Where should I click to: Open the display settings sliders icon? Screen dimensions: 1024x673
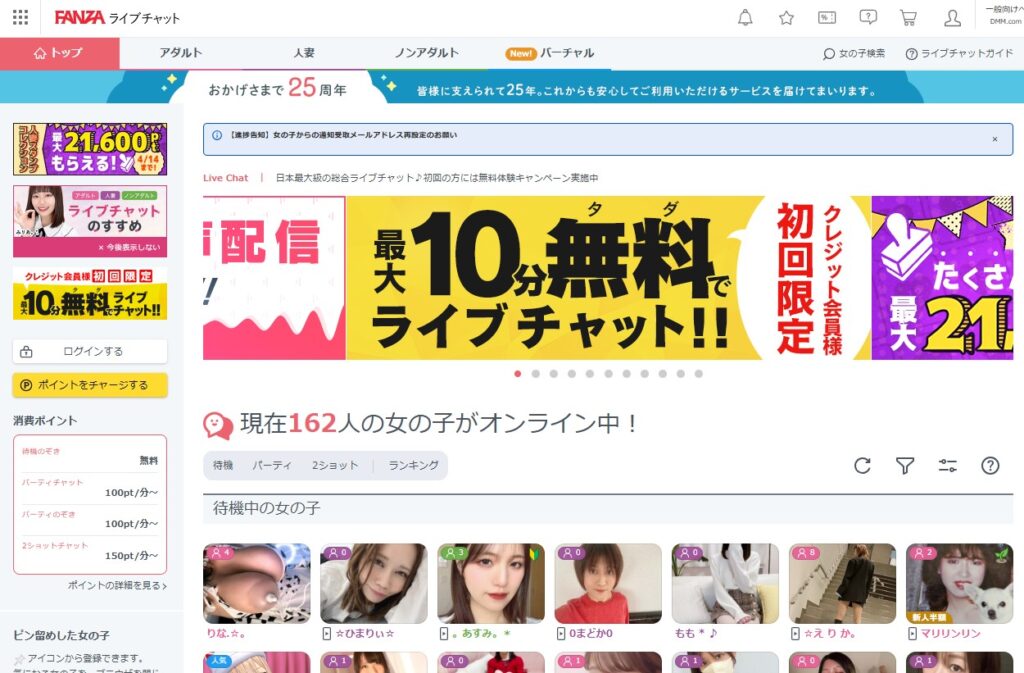946,465
